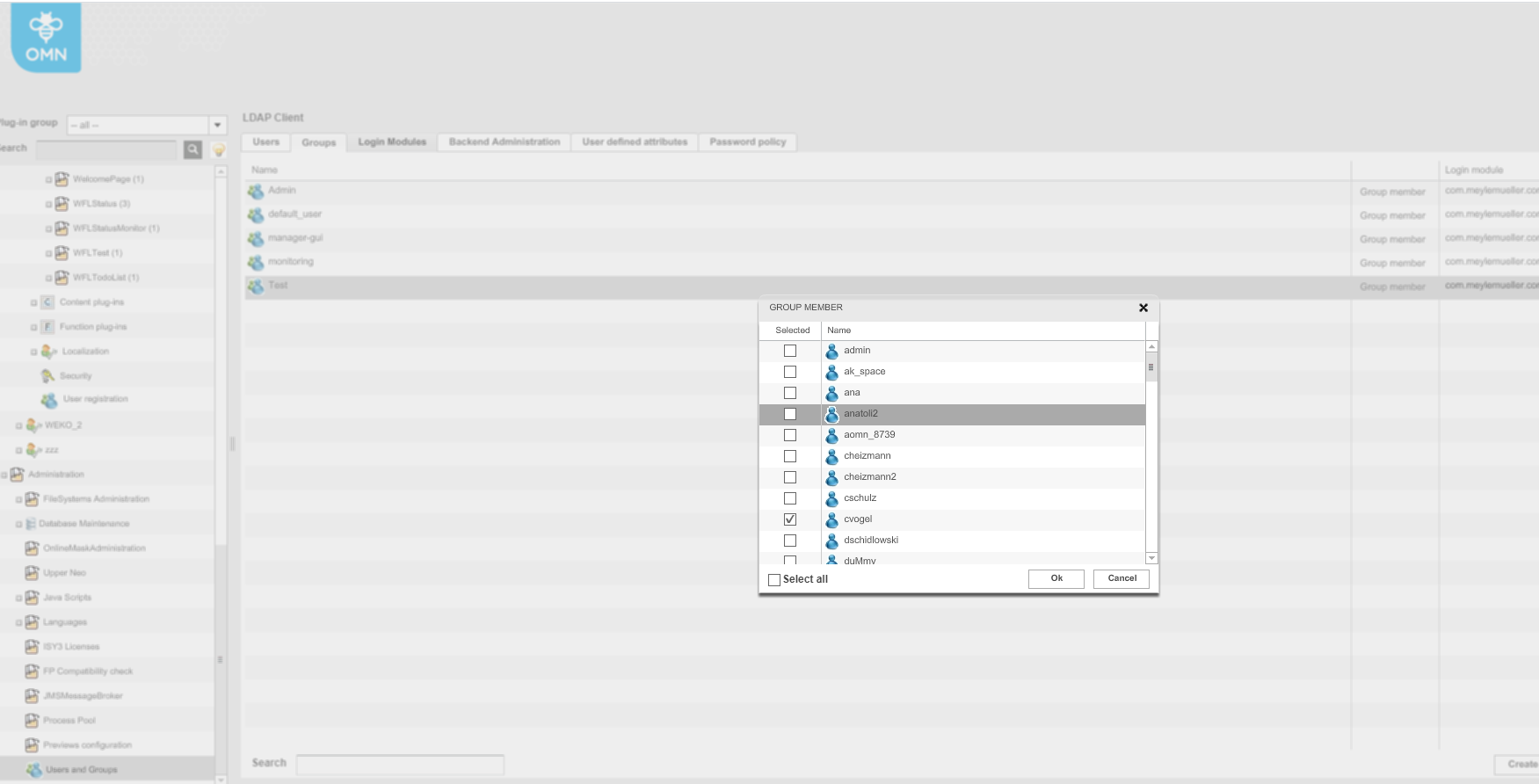Screen dimensions: 1539x784
Task: Click Group member link for Admin row
Action: coord(1392,192)
